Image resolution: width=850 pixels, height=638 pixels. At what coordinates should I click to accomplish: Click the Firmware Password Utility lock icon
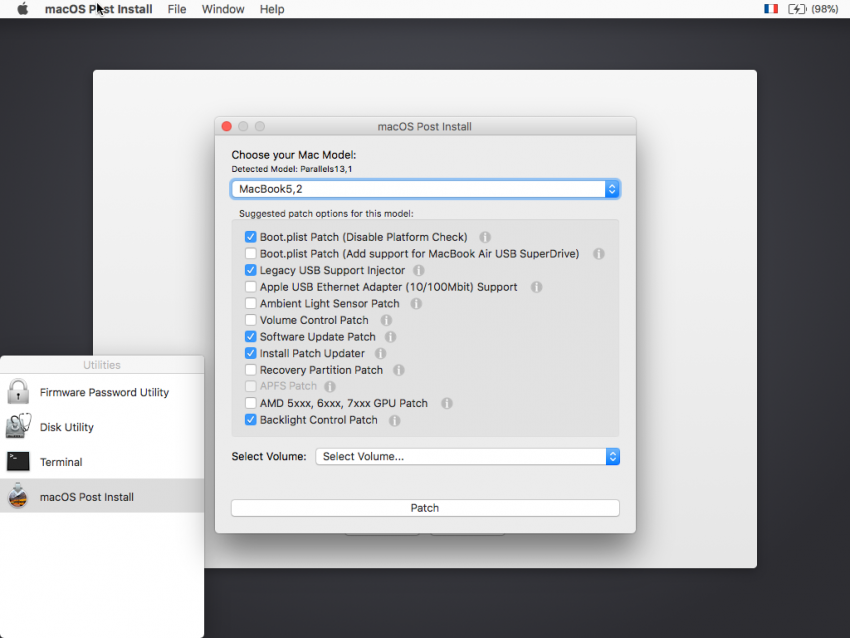coord(18,392)
